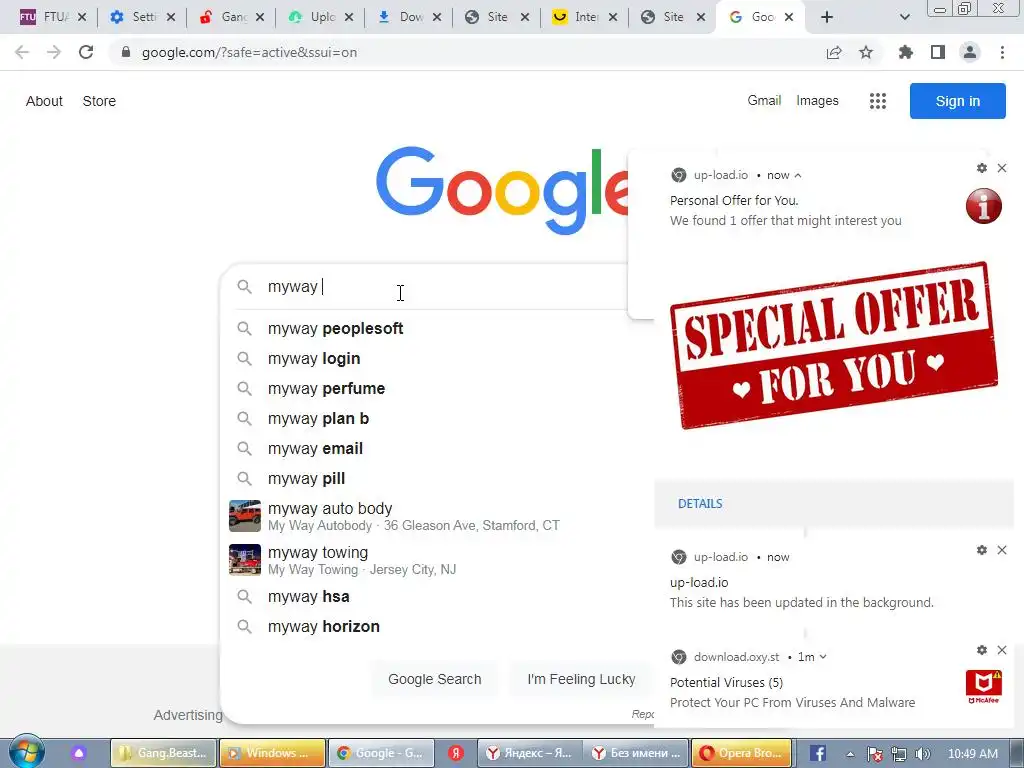The image size is (1024, 768).
Task: Bookmark this page with the star icon
Action: [866, 52]
